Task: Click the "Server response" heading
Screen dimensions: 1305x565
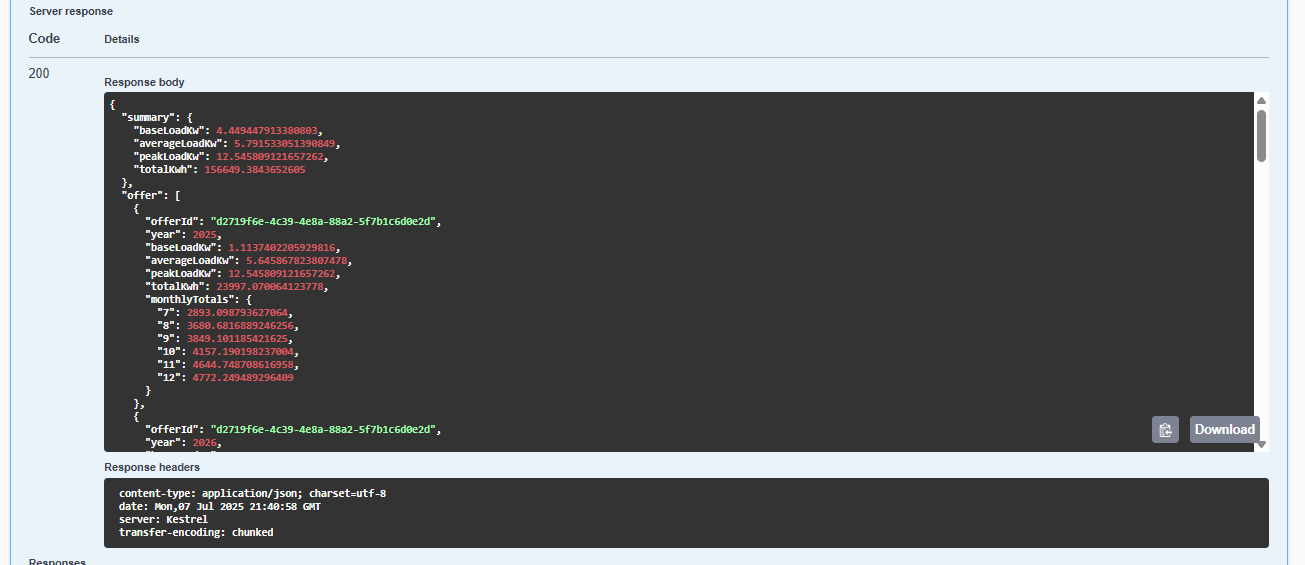Action: click(x=71, y=11)
